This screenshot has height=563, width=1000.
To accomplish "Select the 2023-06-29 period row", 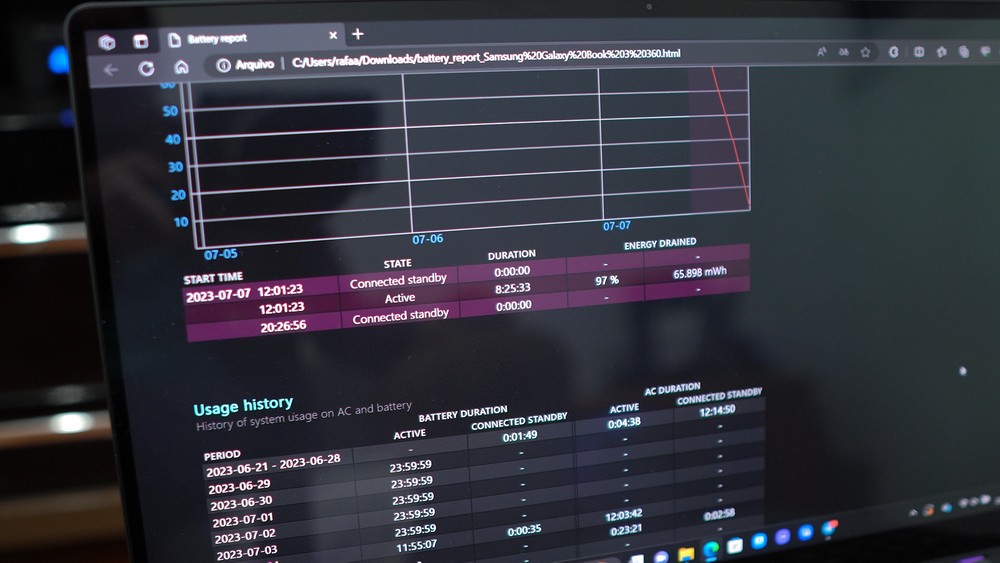I will click(x=239, y=486).
